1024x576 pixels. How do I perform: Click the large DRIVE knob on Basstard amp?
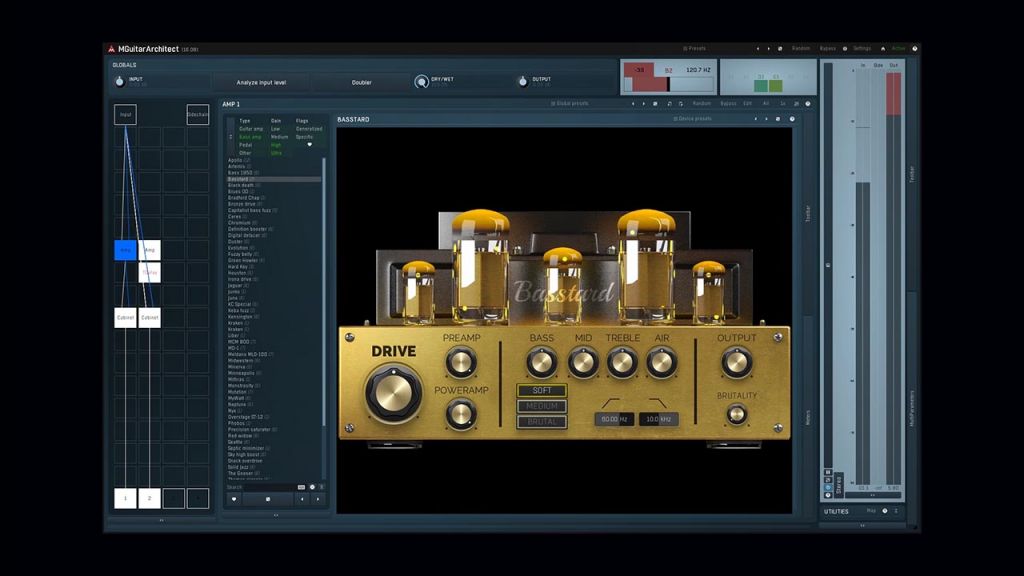pos(393,393)
